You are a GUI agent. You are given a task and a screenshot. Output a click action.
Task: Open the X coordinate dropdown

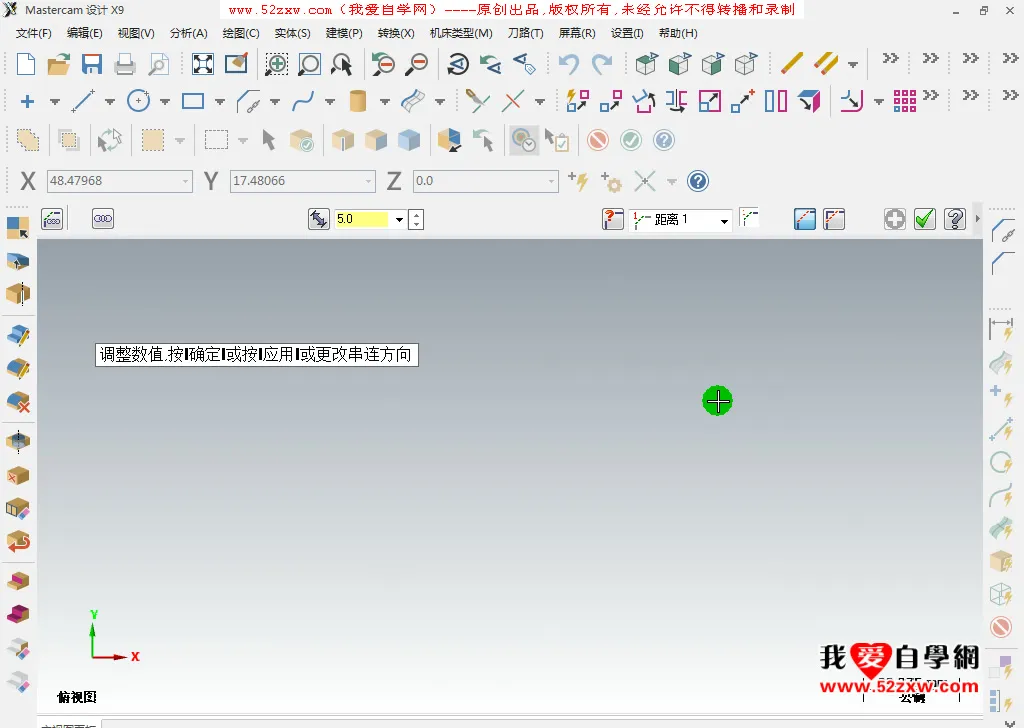pyautogui.click(x=184, y=181)
